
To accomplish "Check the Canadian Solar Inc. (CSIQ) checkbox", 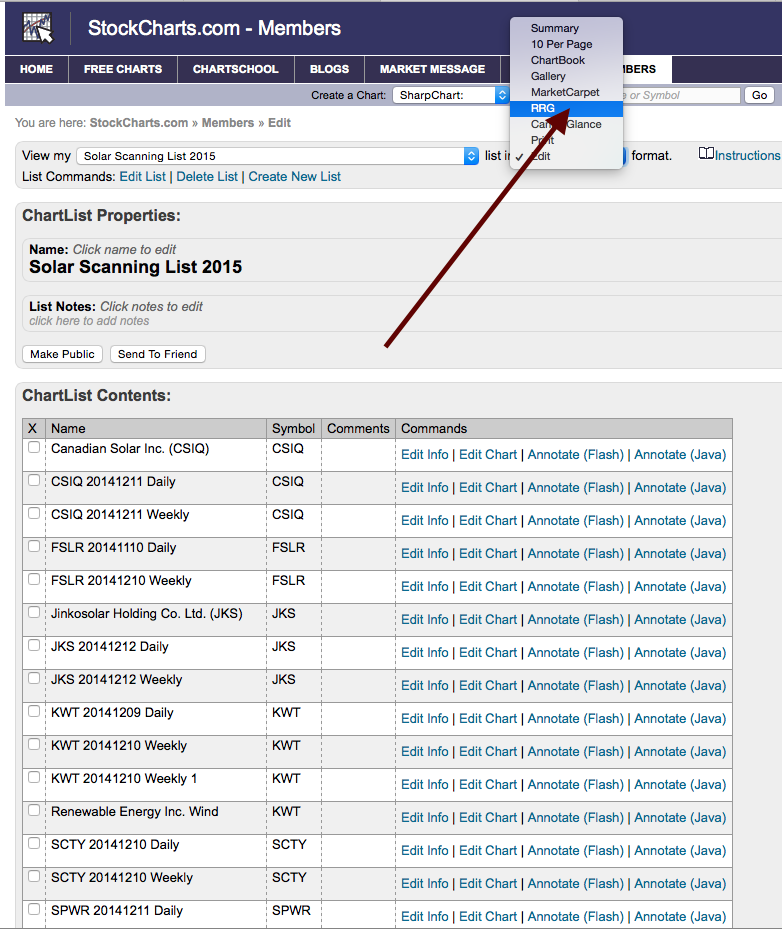I will coord(34,447).
